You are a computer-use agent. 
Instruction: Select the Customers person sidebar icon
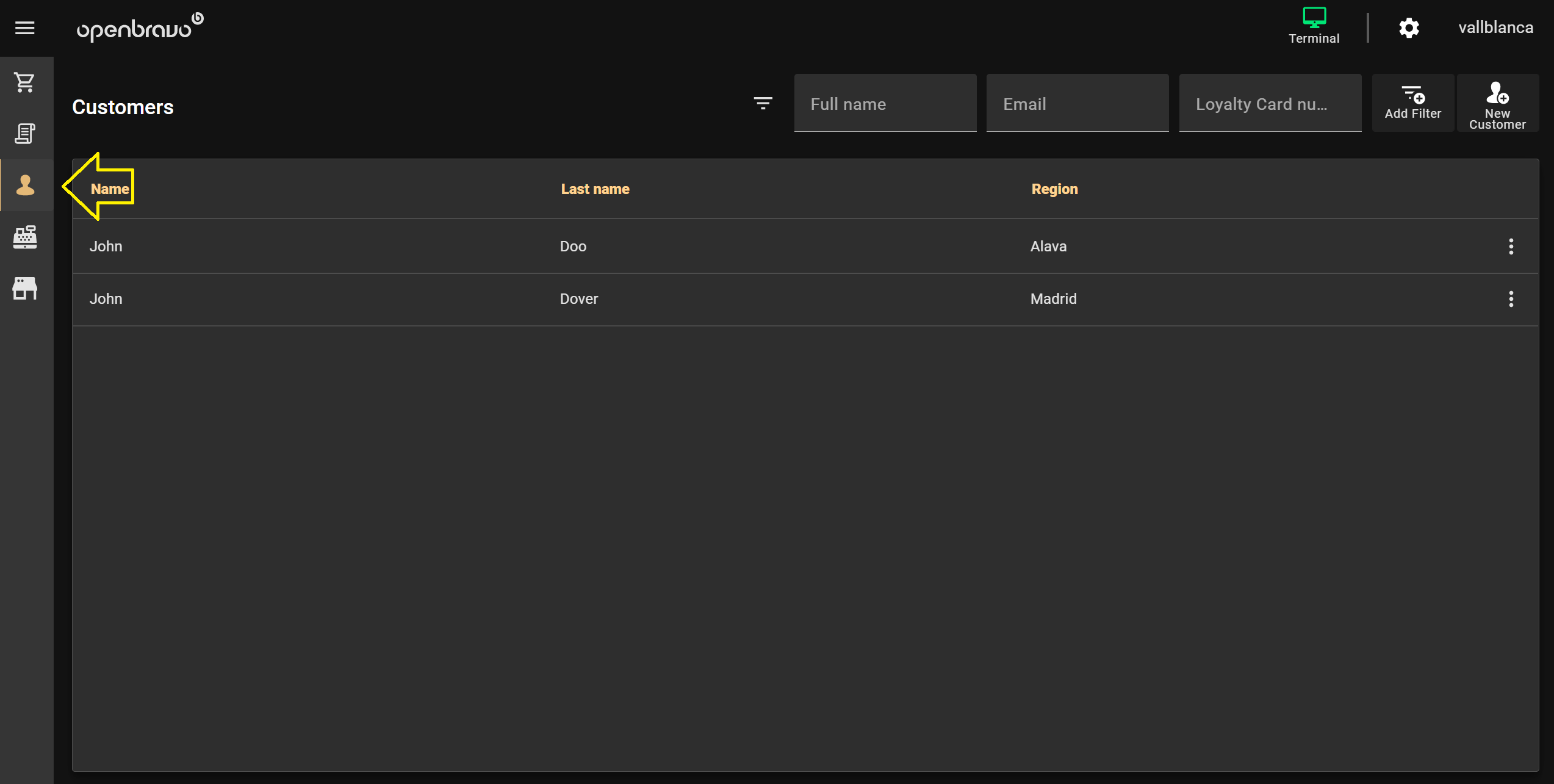[x=25, y=185]
